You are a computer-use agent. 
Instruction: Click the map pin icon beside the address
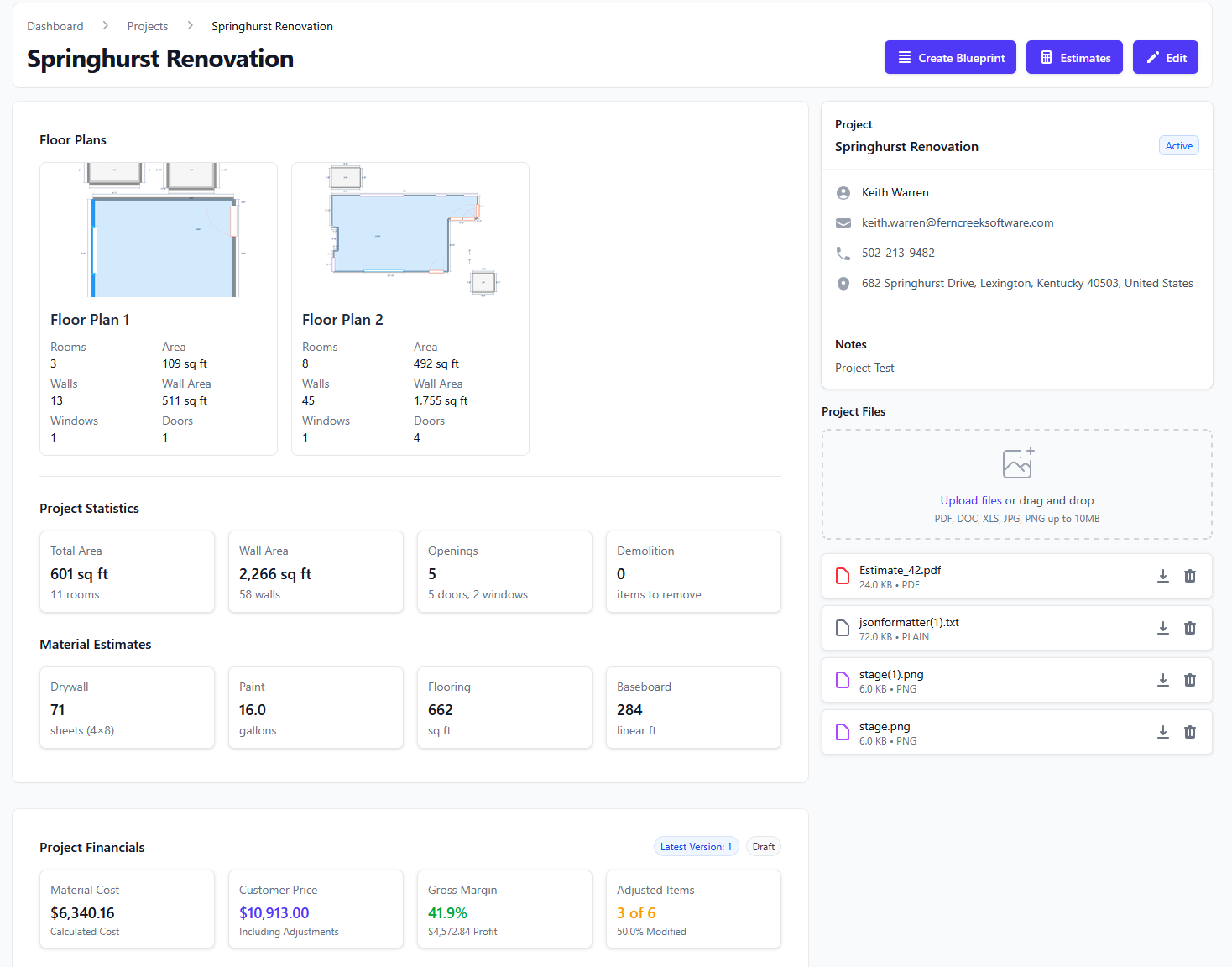[843, 284]
